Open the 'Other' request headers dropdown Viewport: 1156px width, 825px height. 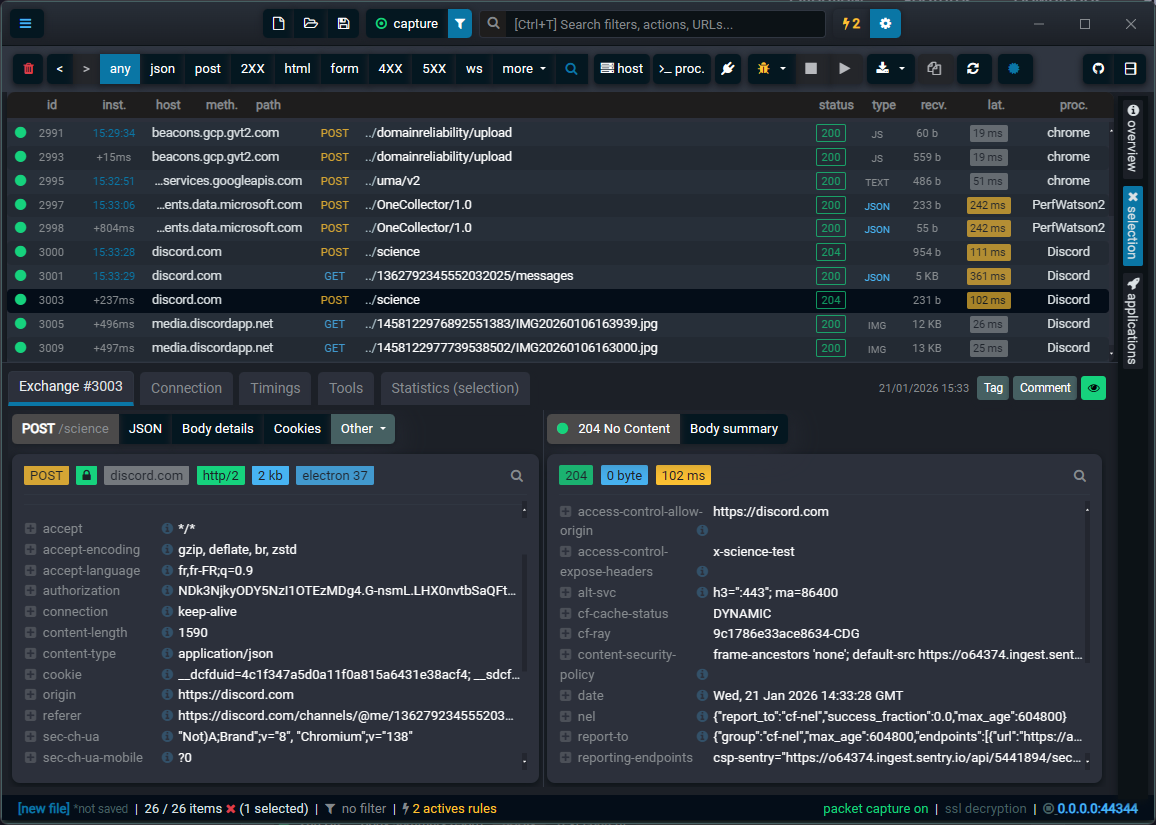pyautogui.click(x=362, y=428)
